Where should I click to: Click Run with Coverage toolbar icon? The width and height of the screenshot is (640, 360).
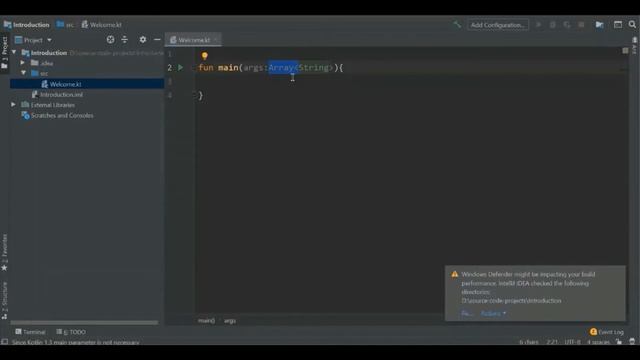point(567,25)
